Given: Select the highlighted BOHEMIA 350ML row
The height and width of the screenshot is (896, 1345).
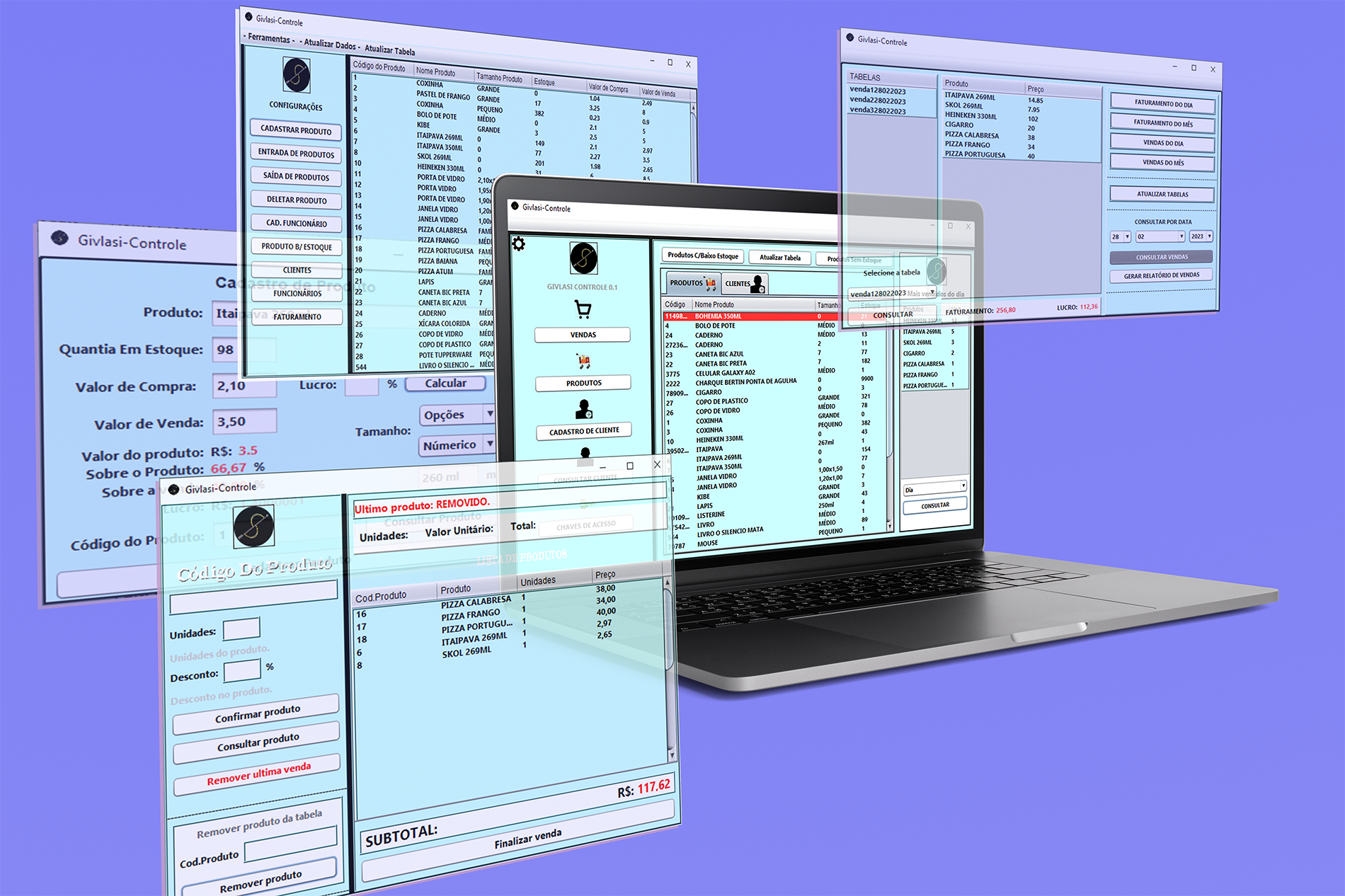Looking at the screenshot, I should [x=774, y=316].
